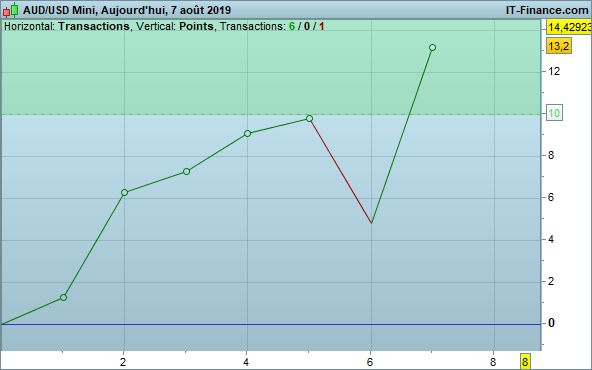Screen dimensions: 592x370
Task: Select the data point at transaction 5
Action: coord(309,119)
